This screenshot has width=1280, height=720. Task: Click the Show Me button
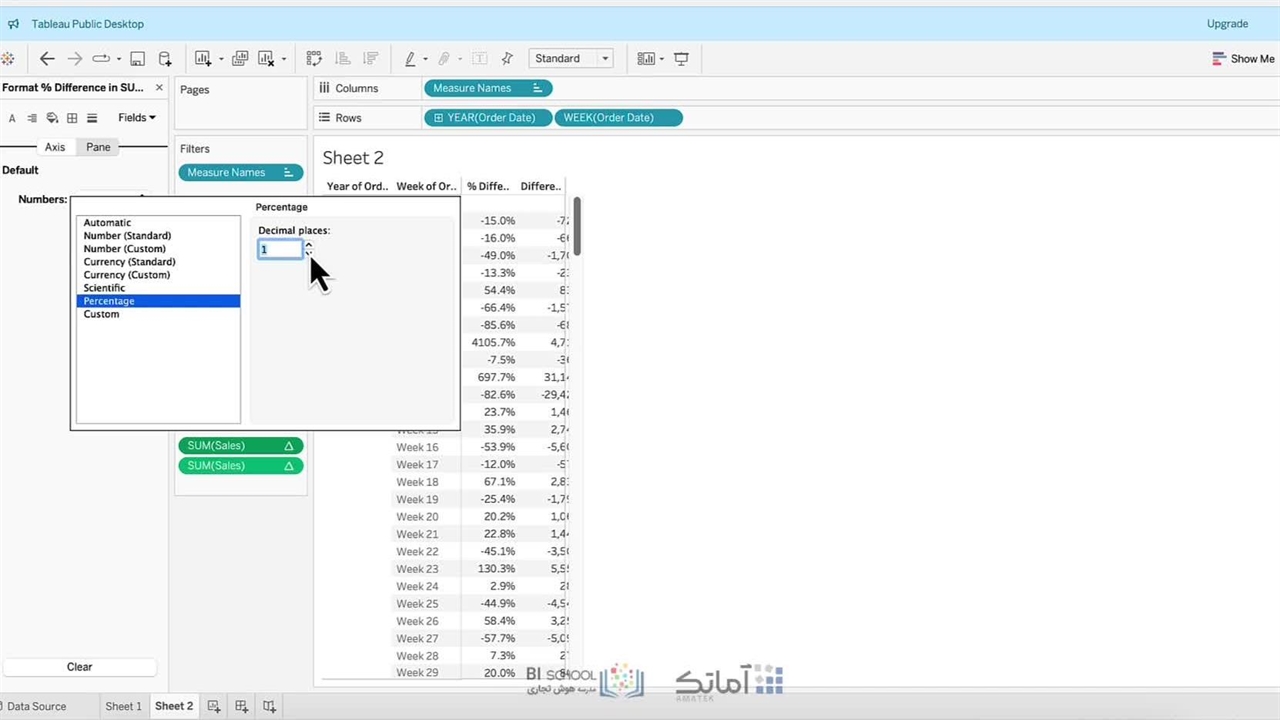click(x=1243, y=59)
